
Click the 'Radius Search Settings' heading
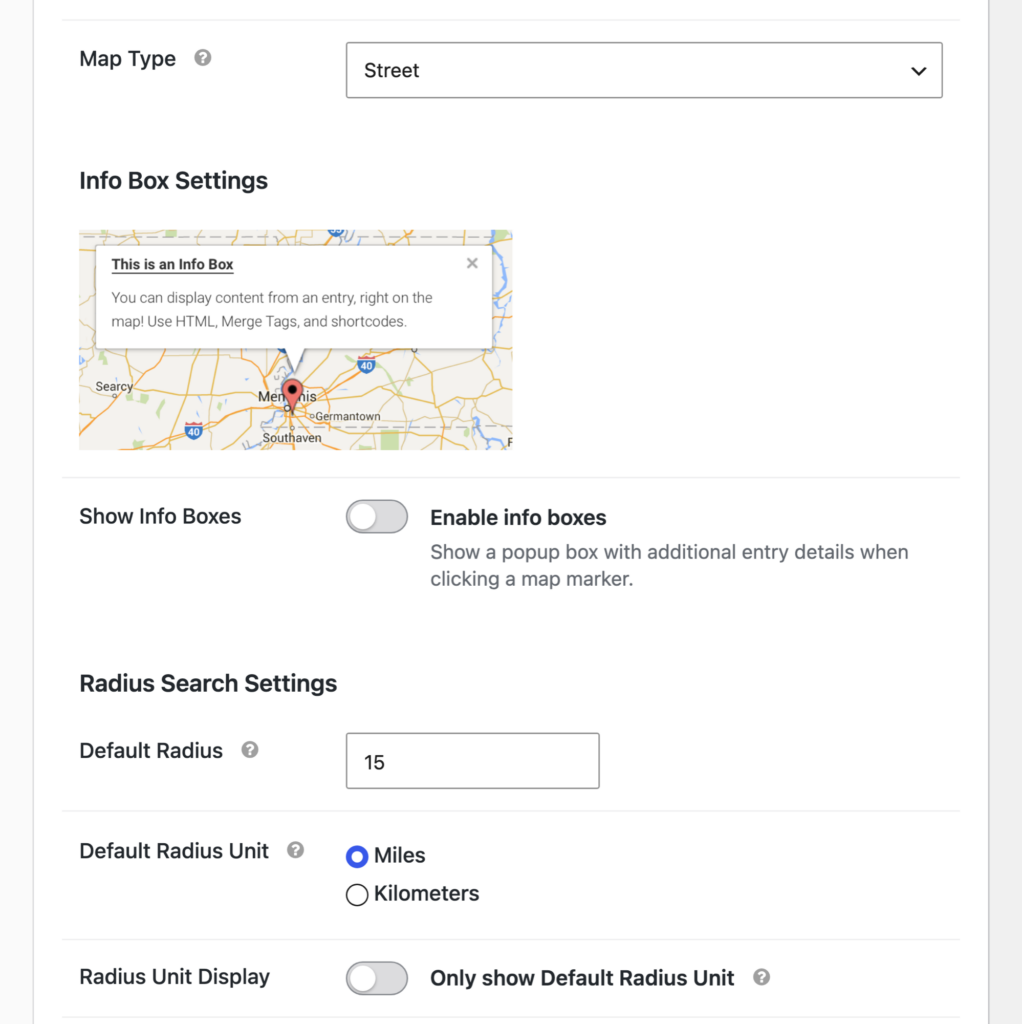tap(208, 684)
